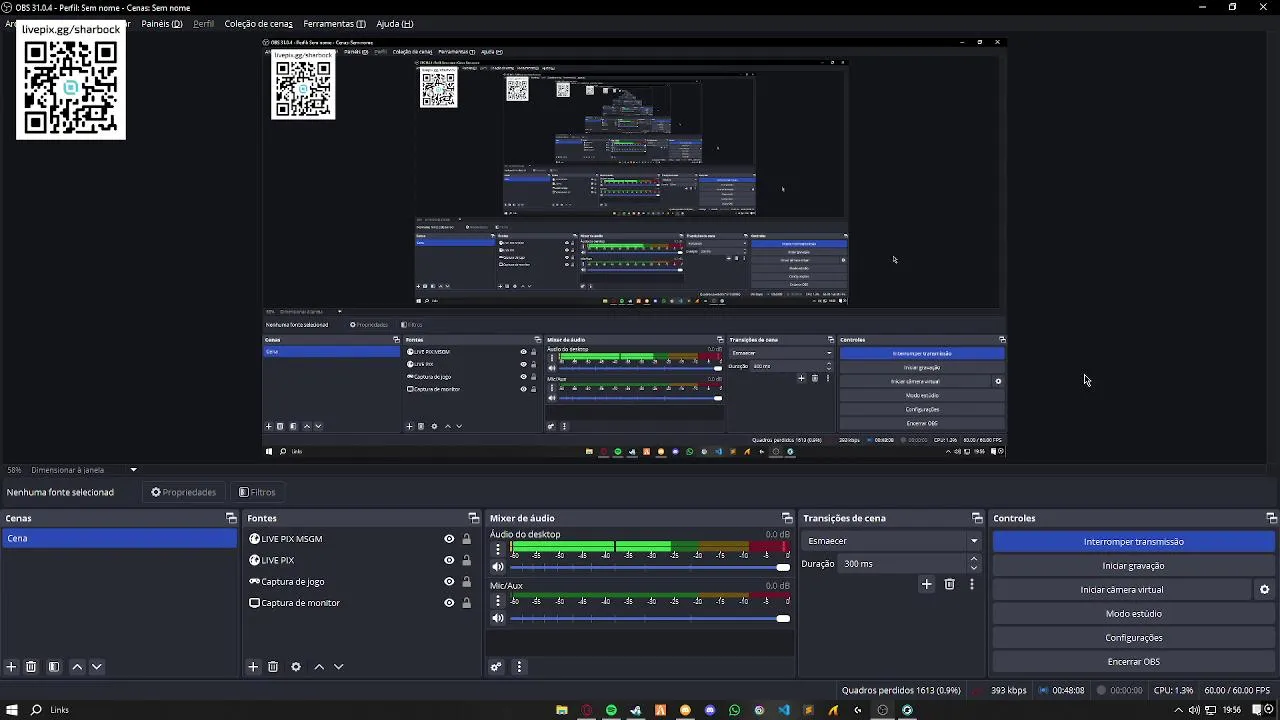1280x720 pixels.
Task: Open the Ajuda menu
Action: (394, 24)
